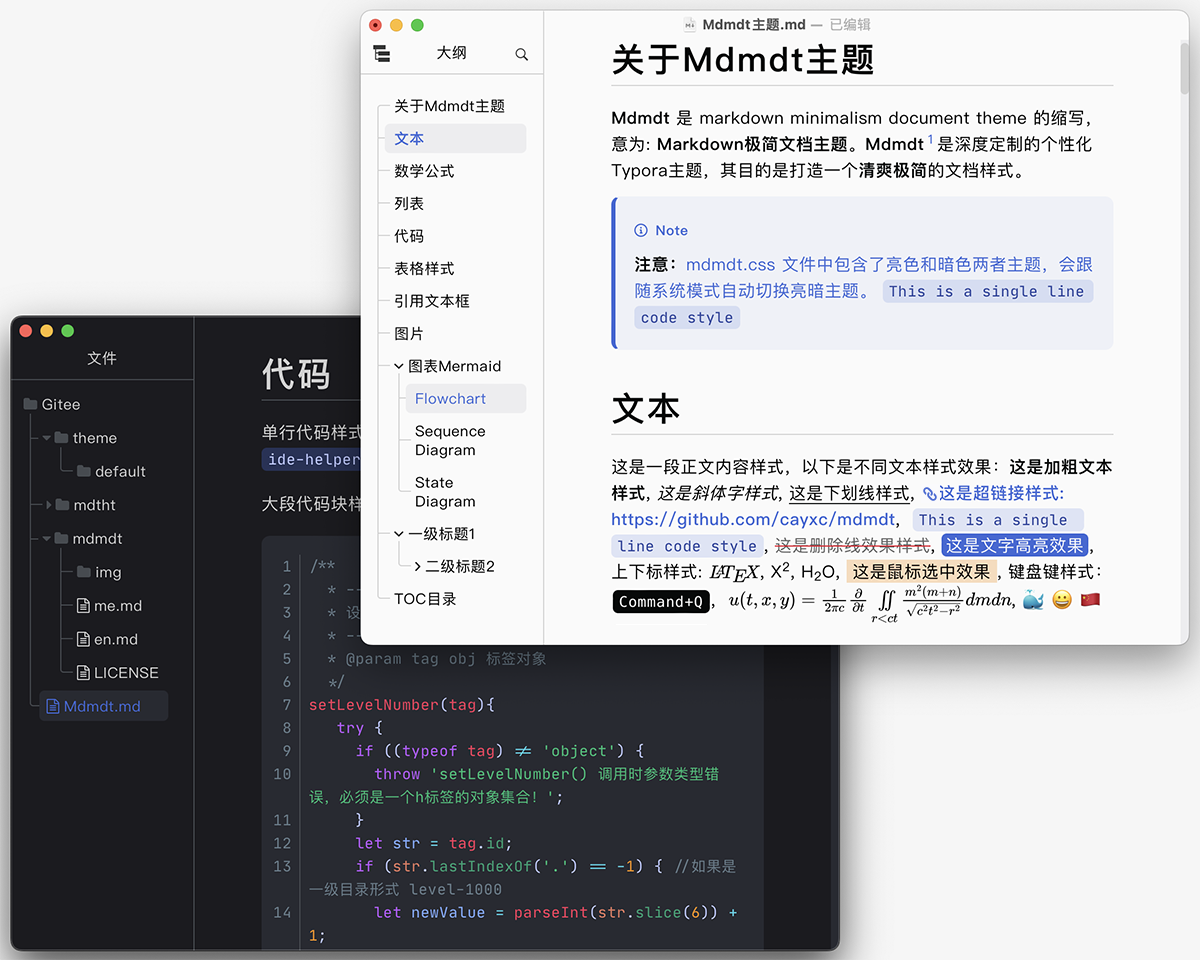Click highlighted 这是文字高亮效果 text
Screen dimensions: 1200x960
1015,546
